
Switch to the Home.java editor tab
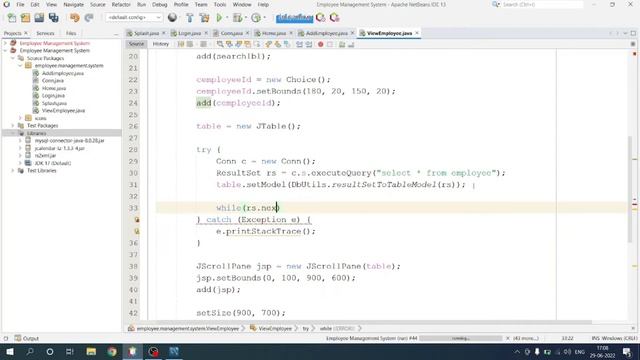(x=274, y=33)
